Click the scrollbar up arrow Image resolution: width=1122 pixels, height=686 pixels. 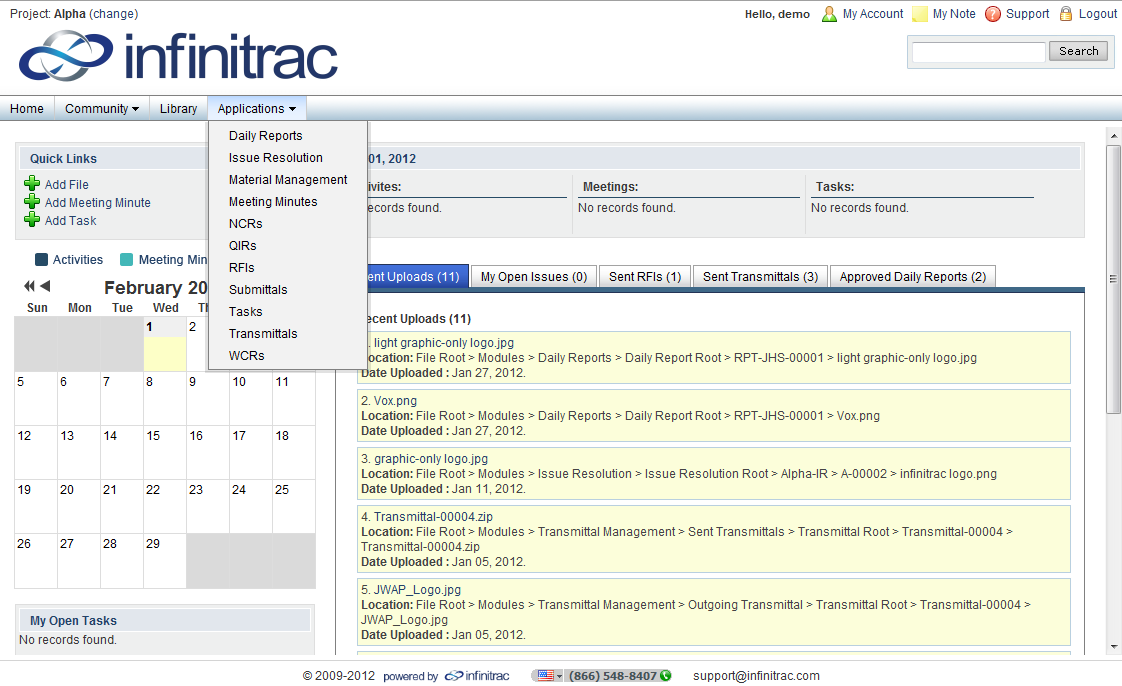(x=1113, y=135)
